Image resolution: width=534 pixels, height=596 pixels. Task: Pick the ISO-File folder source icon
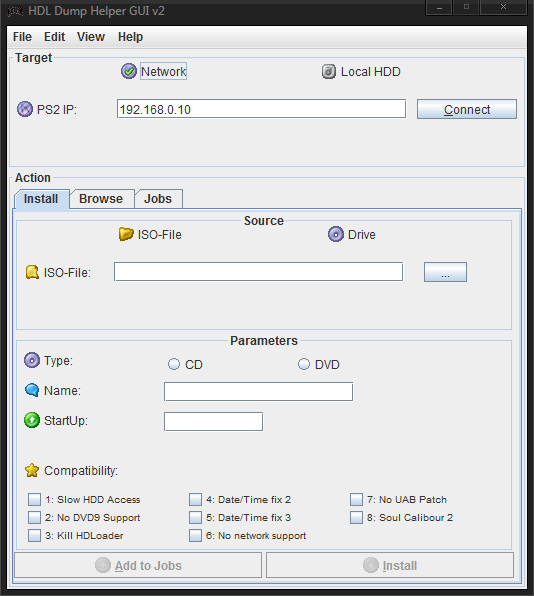click(x=126, y=234)
